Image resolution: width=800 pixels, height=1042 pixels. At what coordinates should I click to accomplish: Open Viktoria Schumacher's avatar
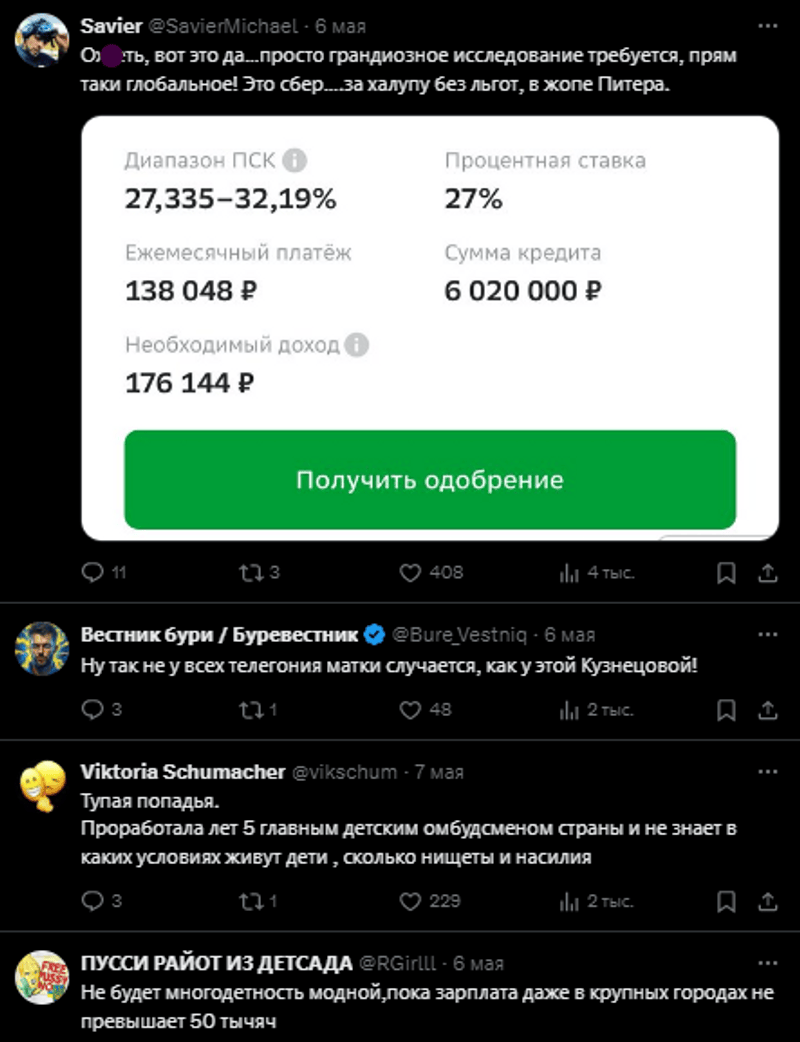(41, 785)
